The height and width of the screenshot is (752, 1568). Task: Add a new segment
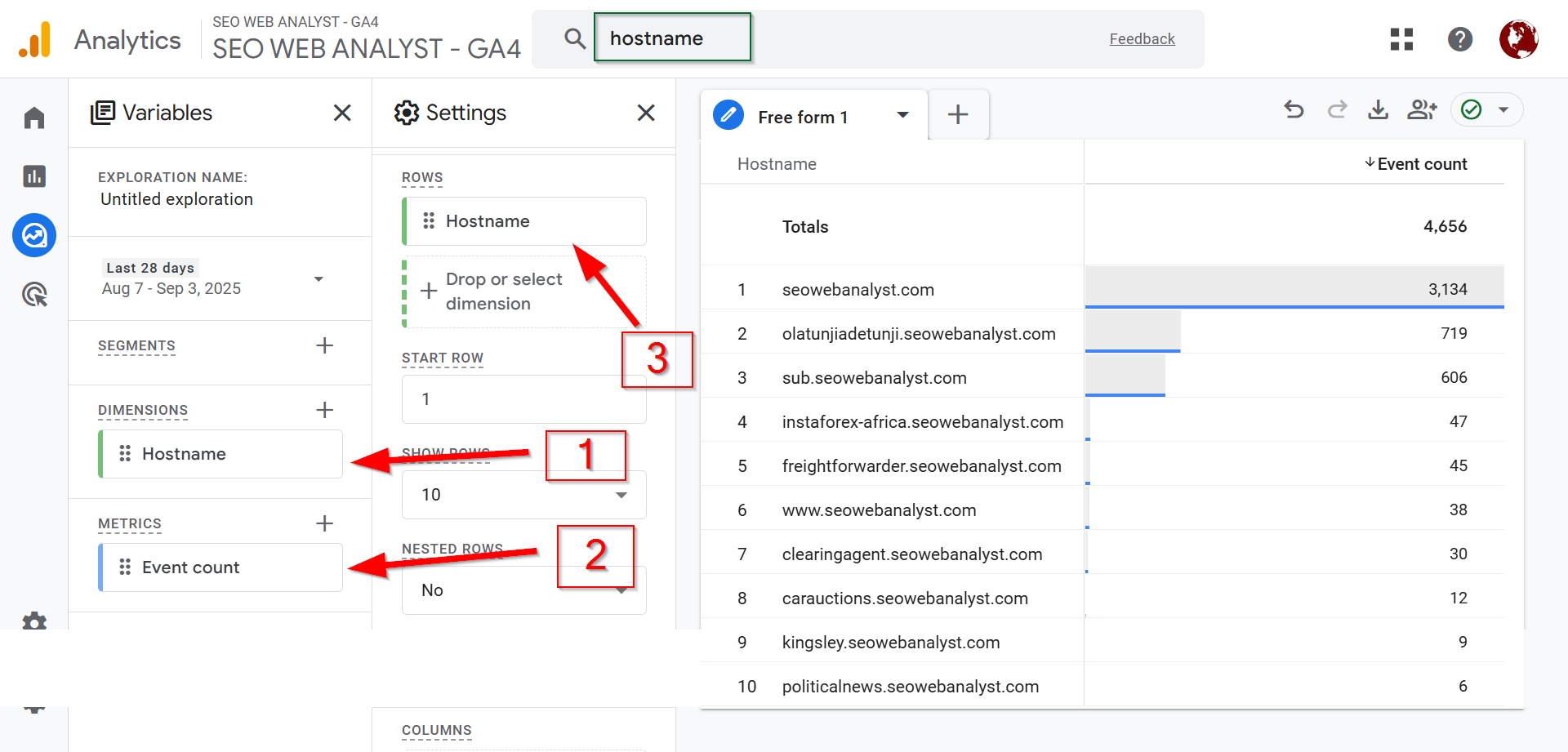point(324,345)
